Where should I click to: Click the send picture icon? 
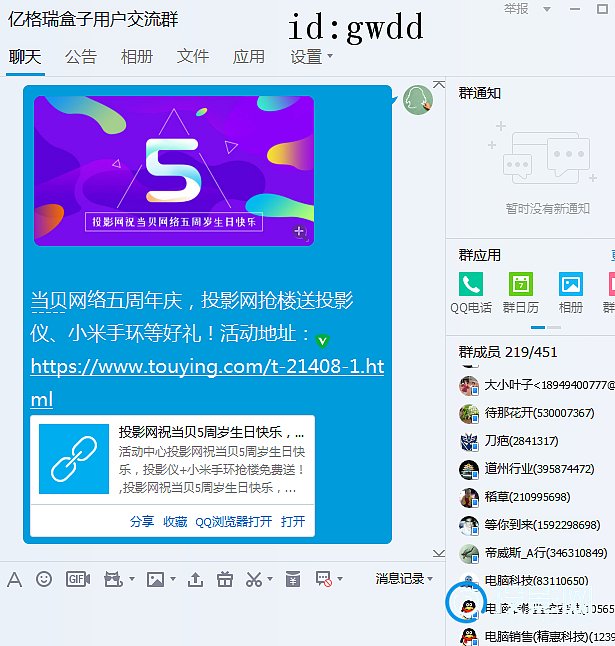[155, 579]
